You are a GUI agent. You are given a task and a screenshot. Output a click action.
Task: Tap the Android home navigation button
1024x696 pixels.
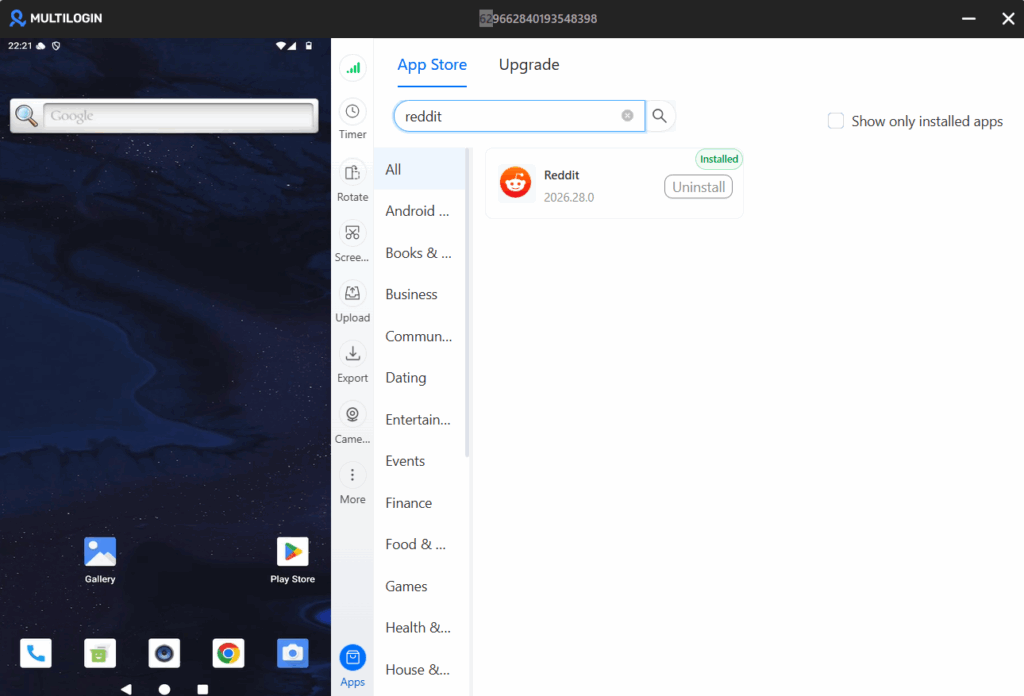[x=165, y=689]
